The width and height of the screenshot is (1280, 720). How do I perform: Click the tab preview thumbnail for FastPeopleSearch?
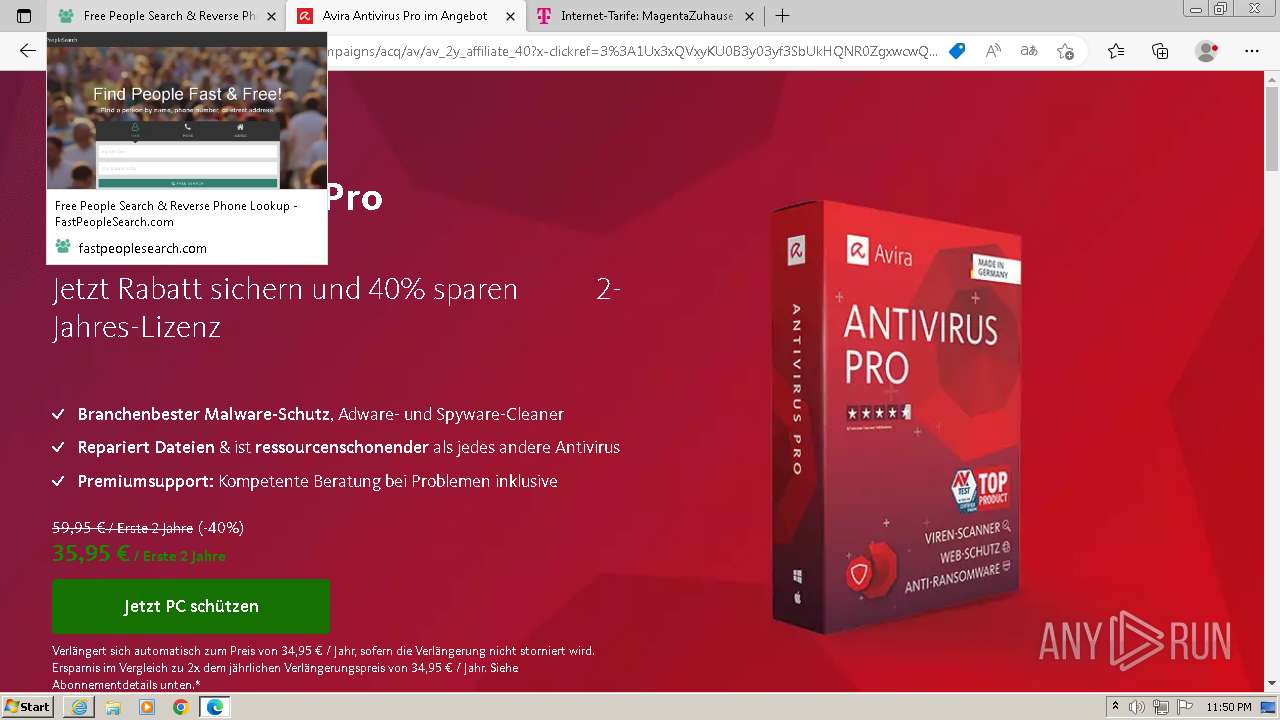(x=187, y=111)
